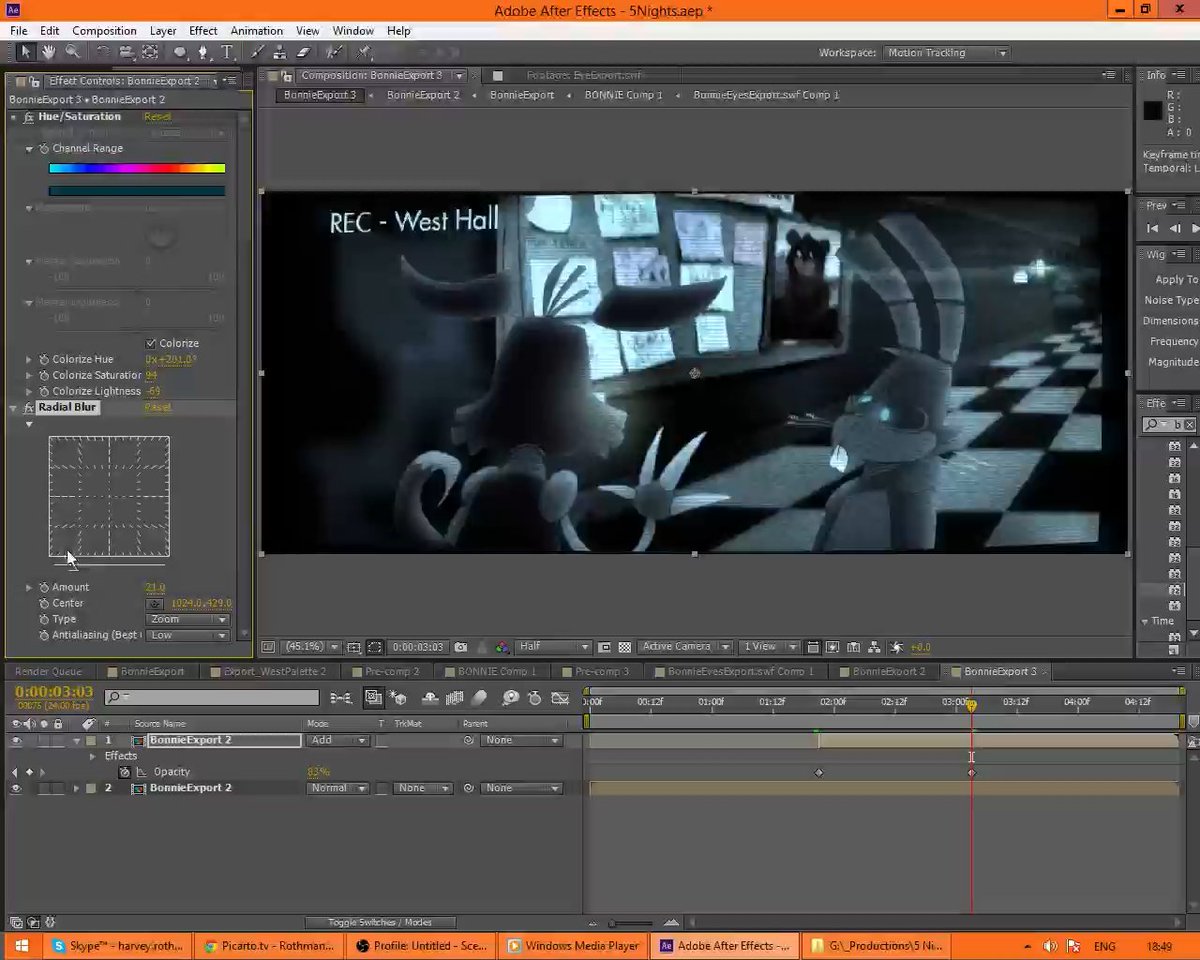Image resolution: width=1200 pixels, height=960 pixels.
Task: Click the current time display 0:00:03:03
Action: click(54, 692)
